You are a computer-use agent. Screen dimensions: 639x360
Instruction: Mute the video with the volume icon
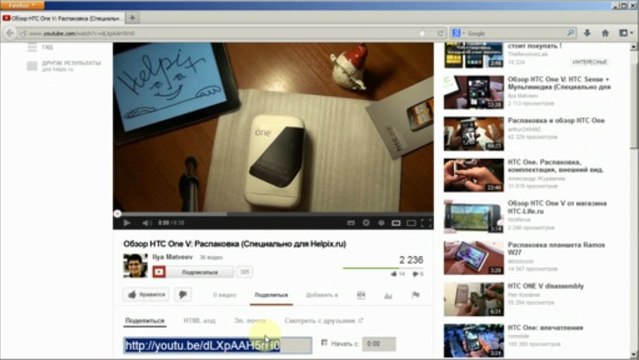[147, 223]
